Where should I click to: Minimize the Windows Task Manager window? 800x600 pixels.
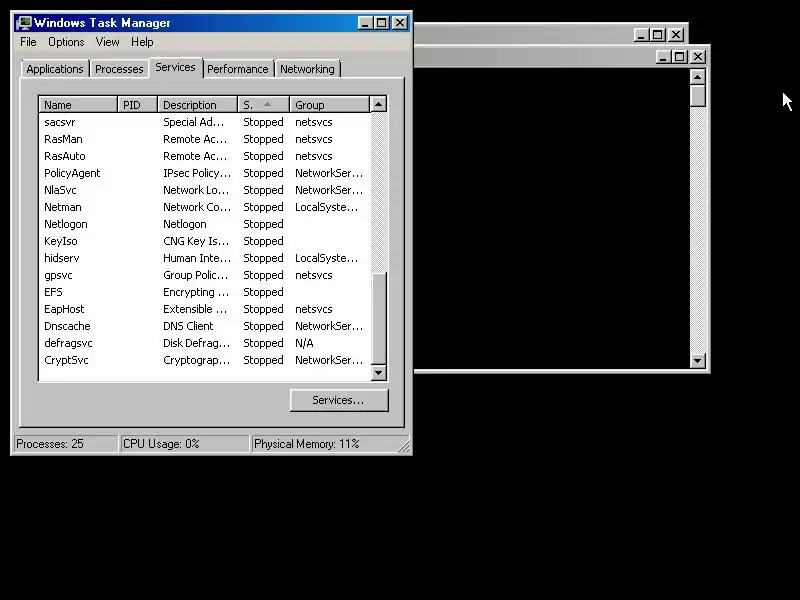[x=365, y=23]
